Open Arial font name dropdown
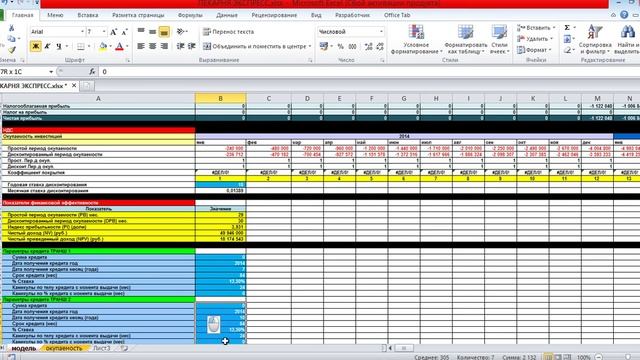 (82, 31)
